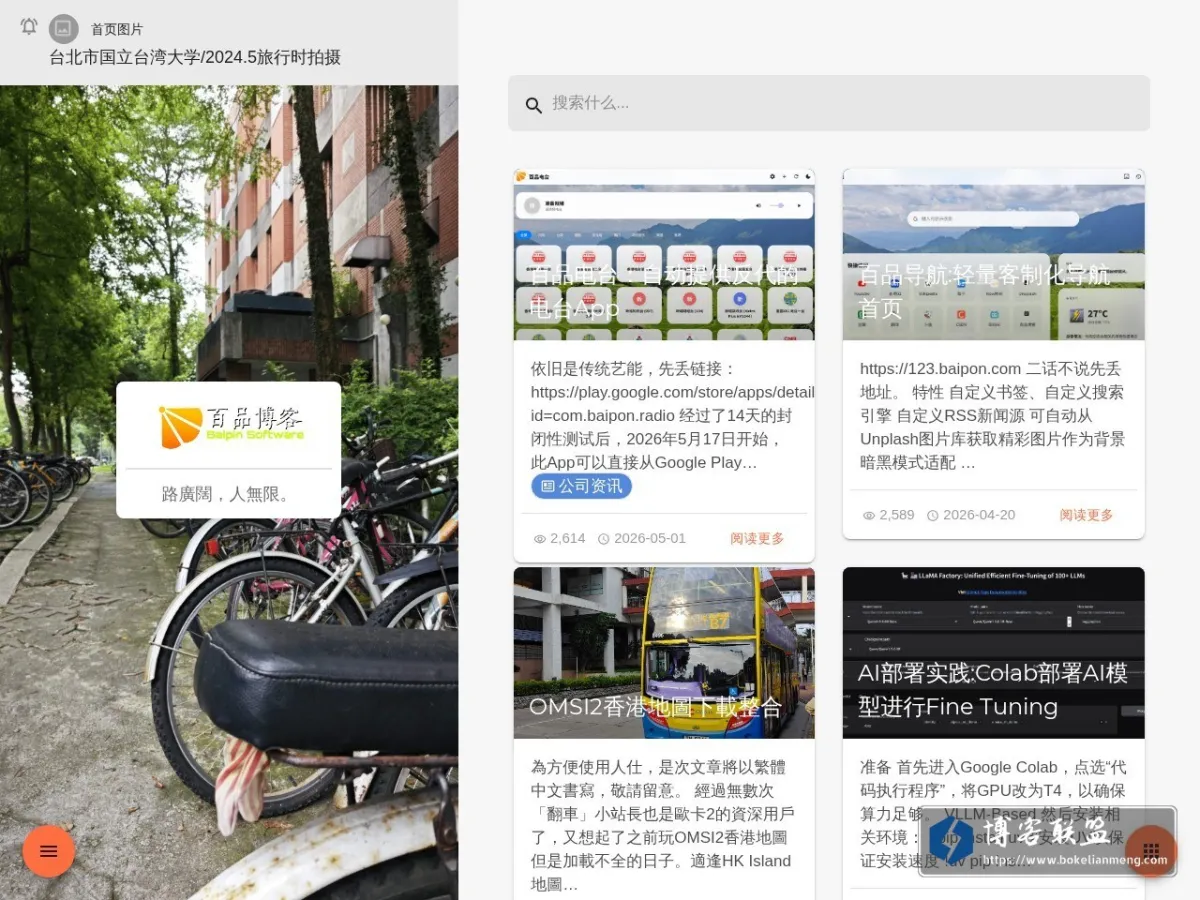The width and height of the screenshot is (1200, 900).
Task: Click the clock icon beside 2026-05-01
Action: point(603,539)
